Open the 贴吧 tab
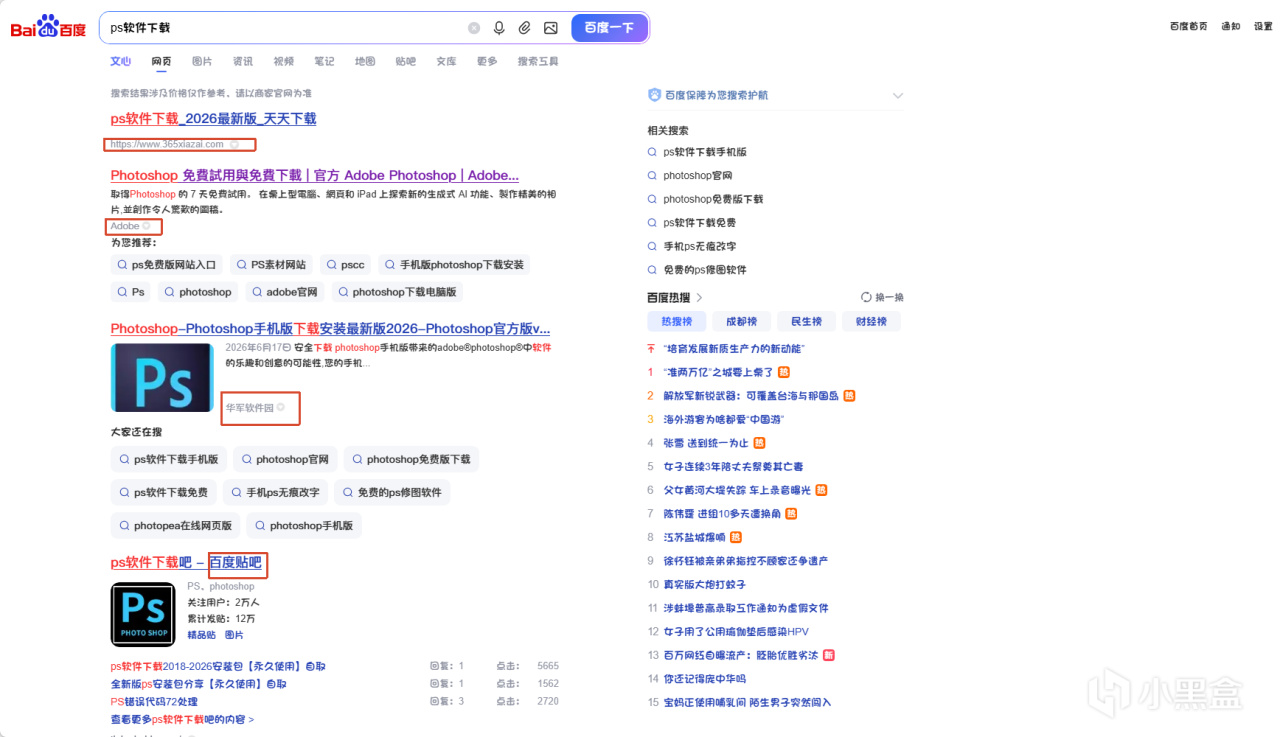Image resolution: width=1280 pixels, height=737 pixels. pyautogui.click(x=405, y=61)
